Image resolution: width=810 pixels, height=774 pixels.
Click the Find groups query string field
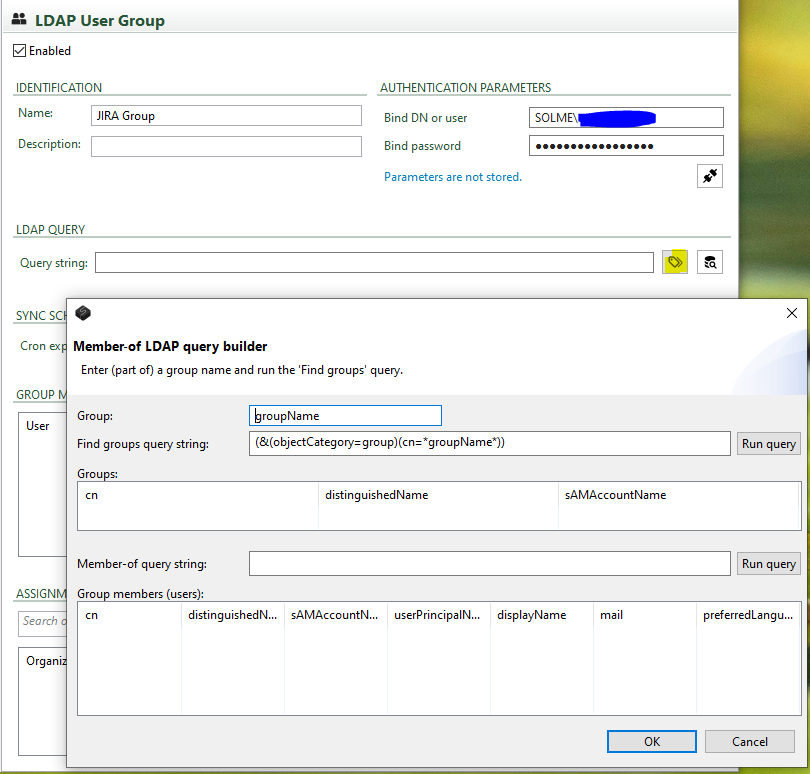490,443
